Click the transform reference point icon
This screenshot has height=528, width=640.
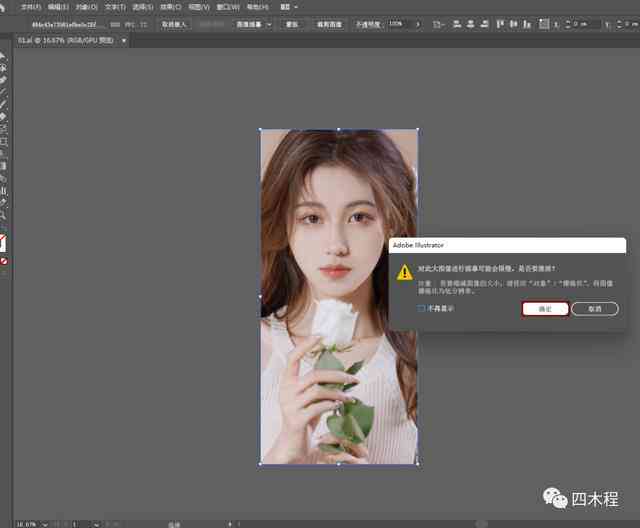(x=544, y=24)
